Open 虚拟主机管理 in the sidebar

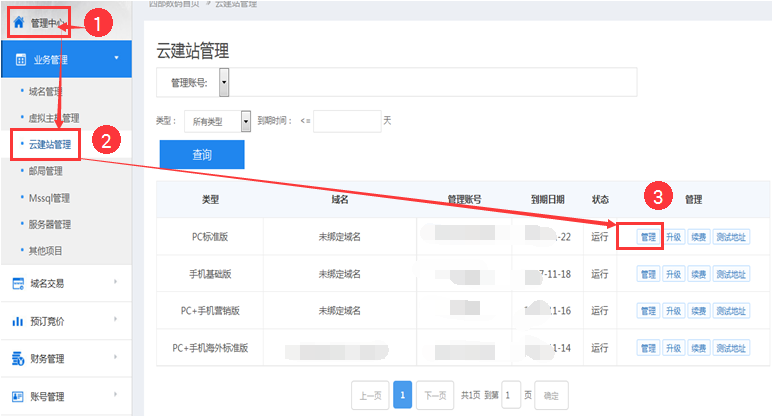click(x=54, y=118)
